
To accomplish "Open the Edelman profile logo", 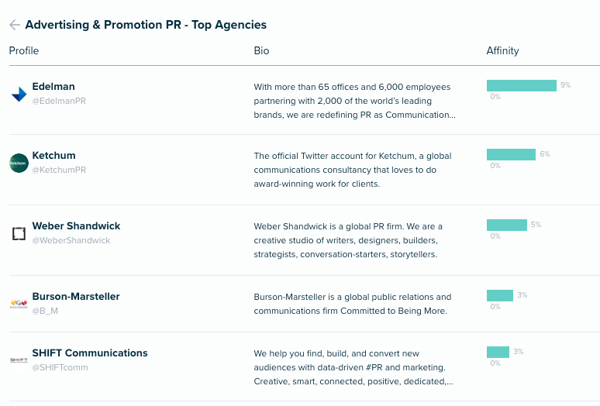I will [19, 94].
